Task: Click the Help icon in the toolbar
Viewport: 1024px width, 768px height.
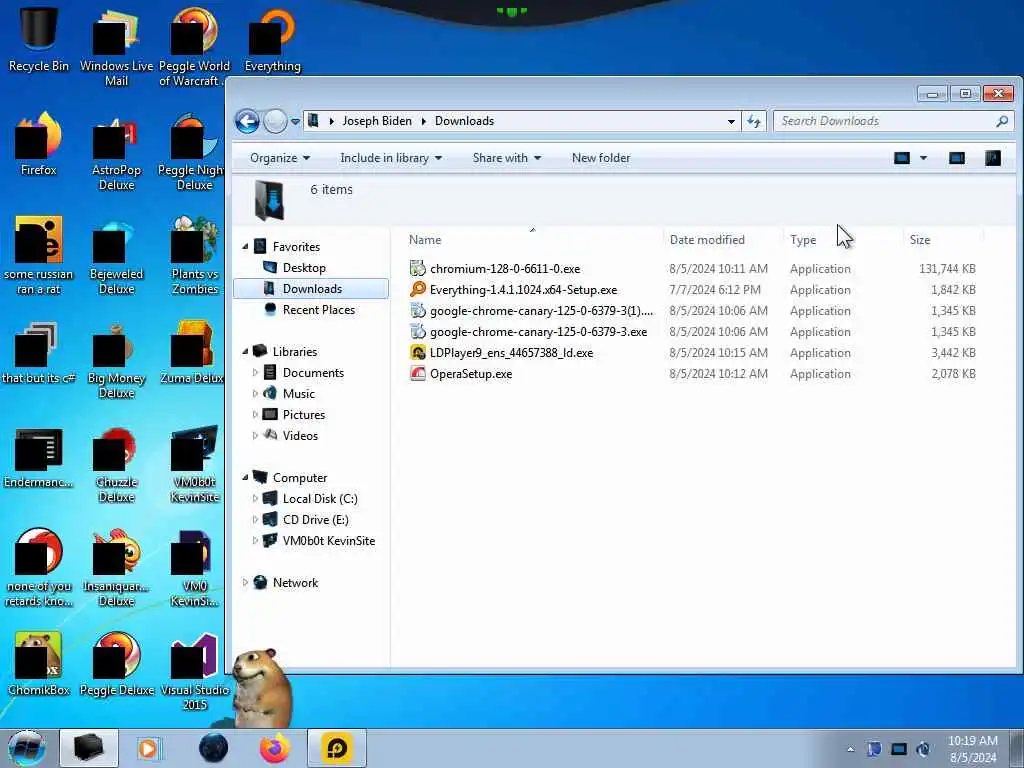Action: (x=993, y=158)
